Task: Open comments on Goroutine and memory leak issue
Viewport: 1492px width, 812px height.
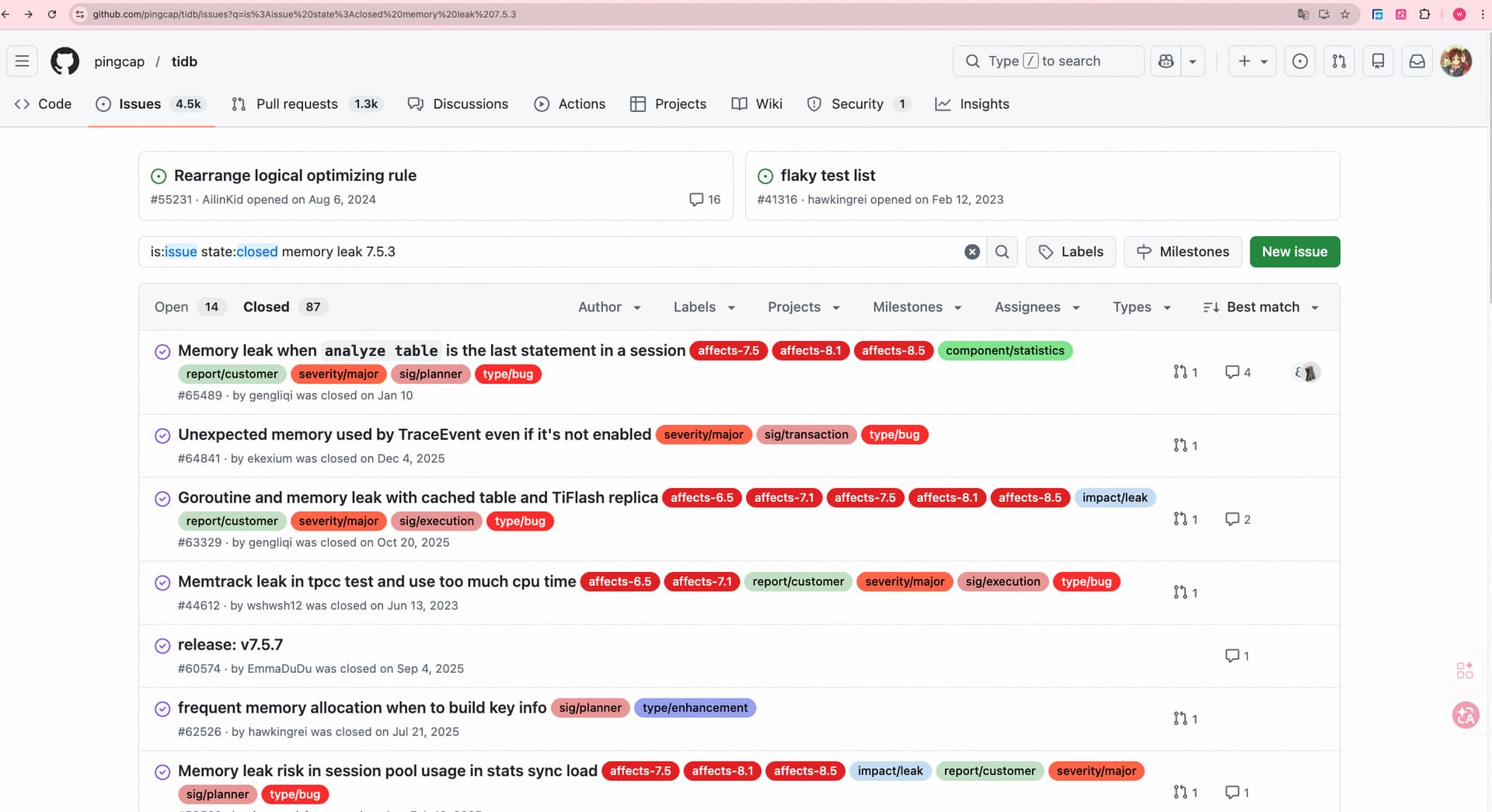Action: [1238, 519]
